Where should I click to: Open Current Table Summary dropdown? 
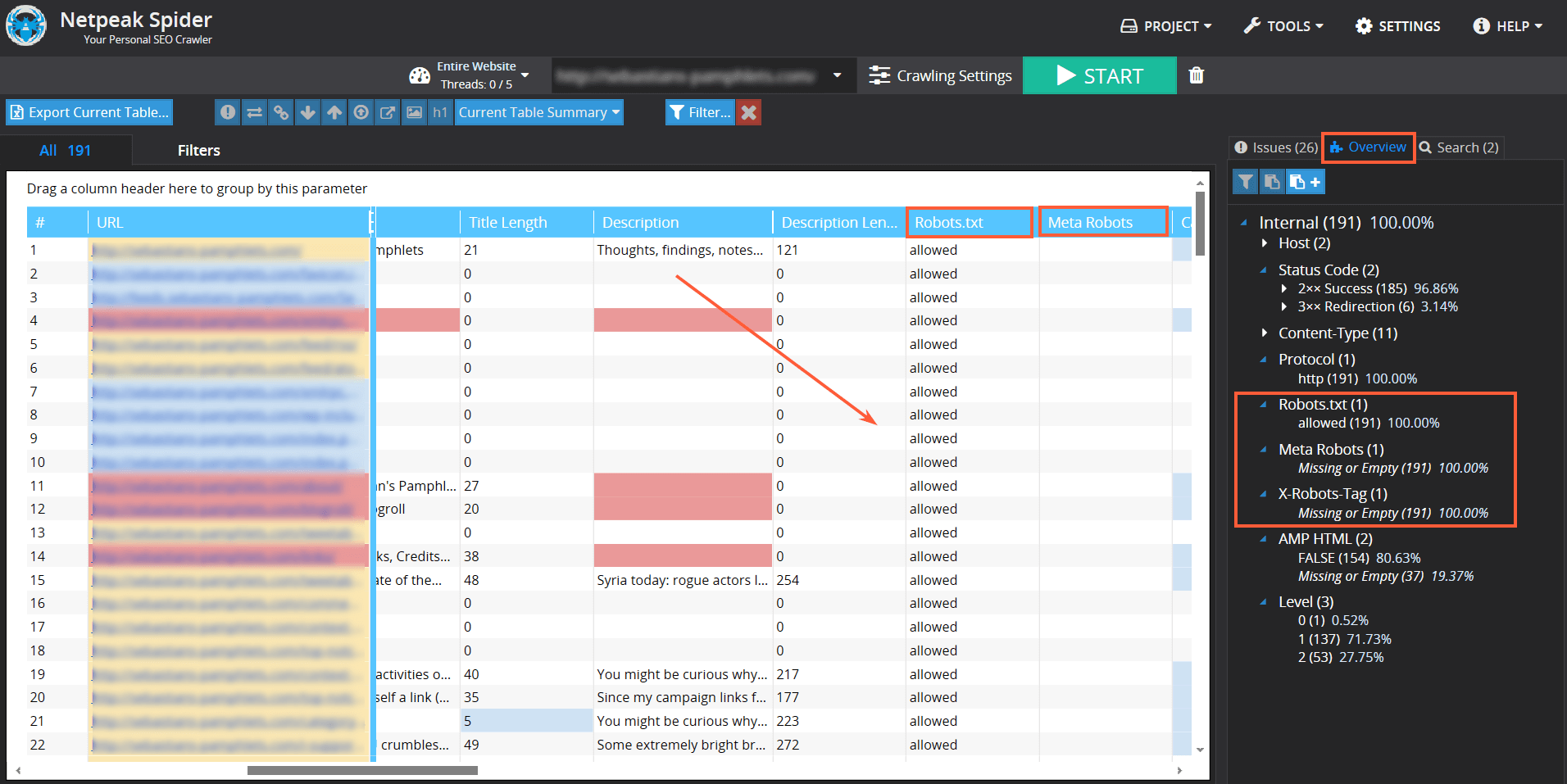[539, 112]
